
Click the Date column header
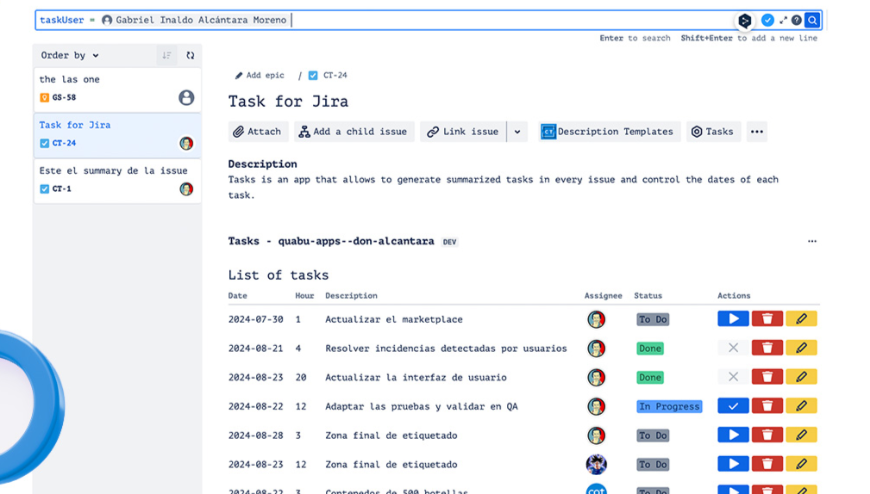[237, 296]
